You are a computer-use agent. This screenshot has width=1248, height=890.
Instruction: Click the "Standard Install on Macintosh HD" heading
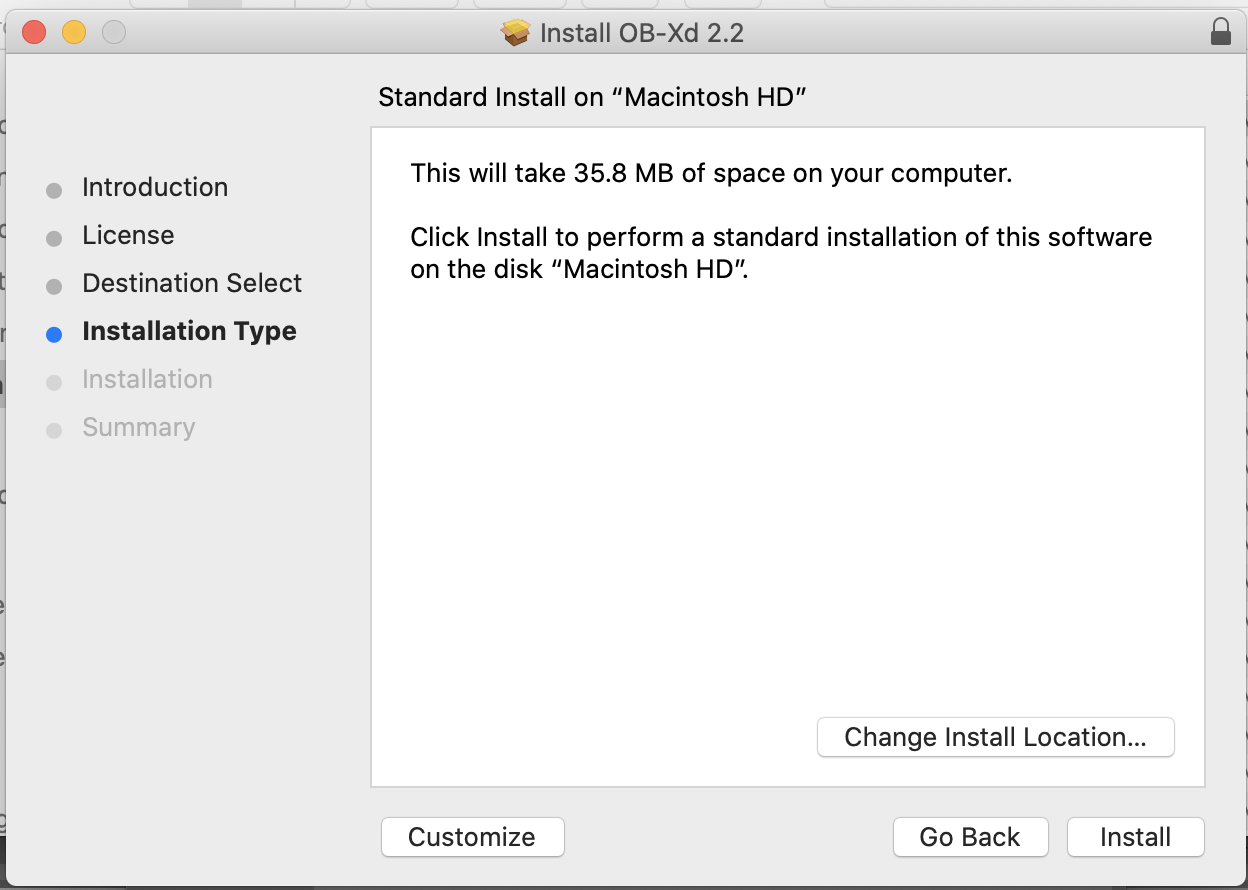point(593,97)
